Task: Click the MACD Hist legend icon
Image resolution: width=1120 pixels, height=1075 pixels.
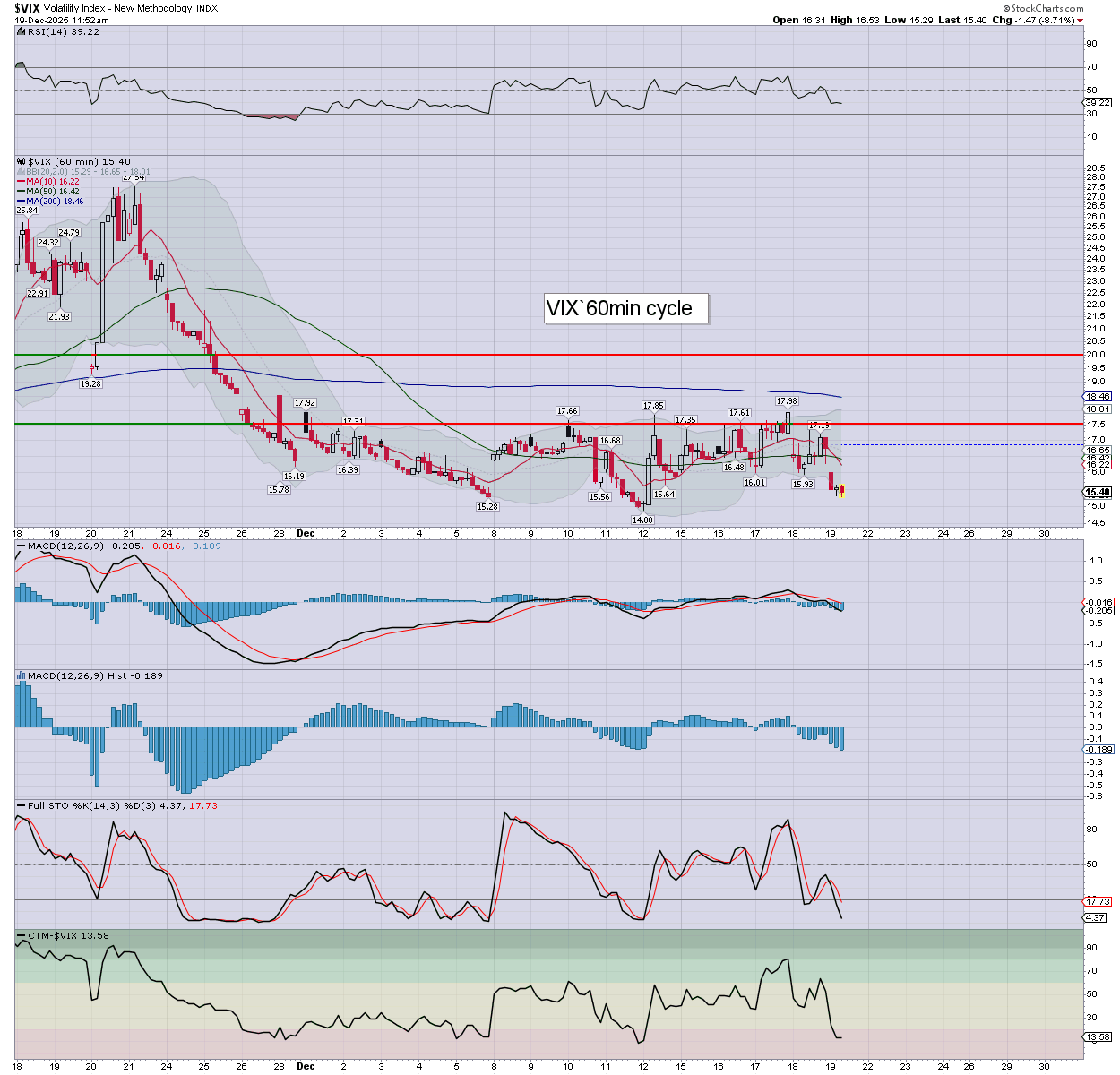Action: click(22, 675)
